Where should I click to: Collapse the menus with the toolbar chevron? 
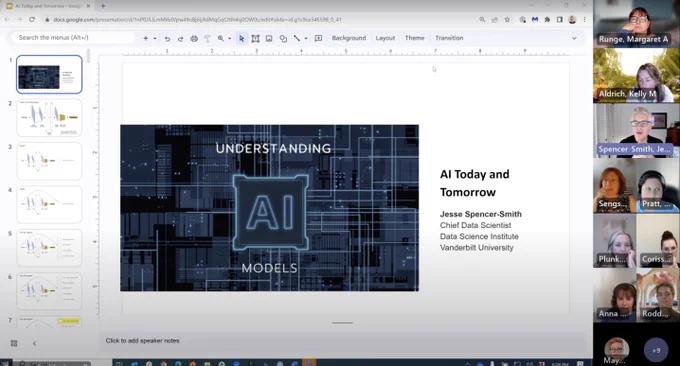click(x=574, y=38)
